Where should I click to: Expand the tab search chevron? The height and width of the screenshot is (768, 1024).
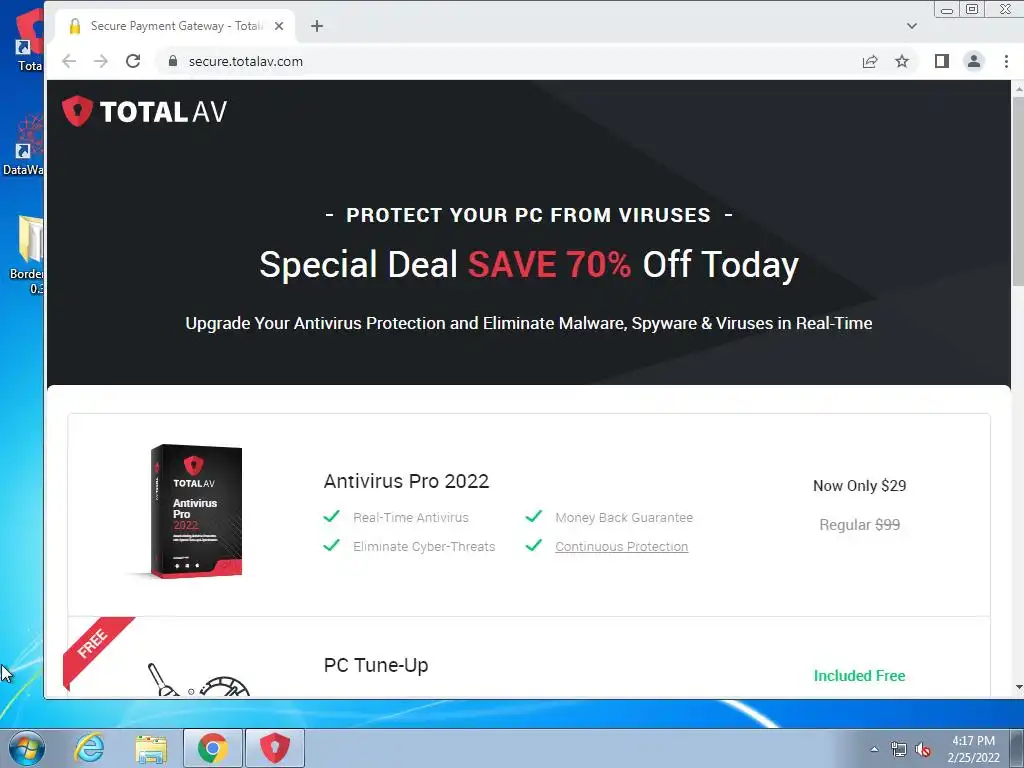pyautogui.click(x=912, y=26)
